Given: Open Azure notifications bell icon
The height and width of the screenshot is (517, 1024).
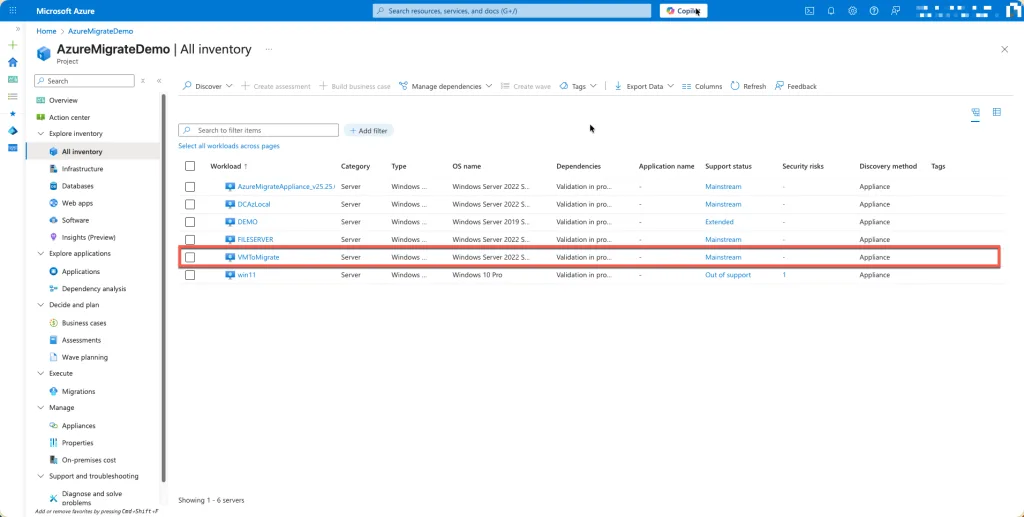Looking at the screenshot, I should (x=831, y=11).
